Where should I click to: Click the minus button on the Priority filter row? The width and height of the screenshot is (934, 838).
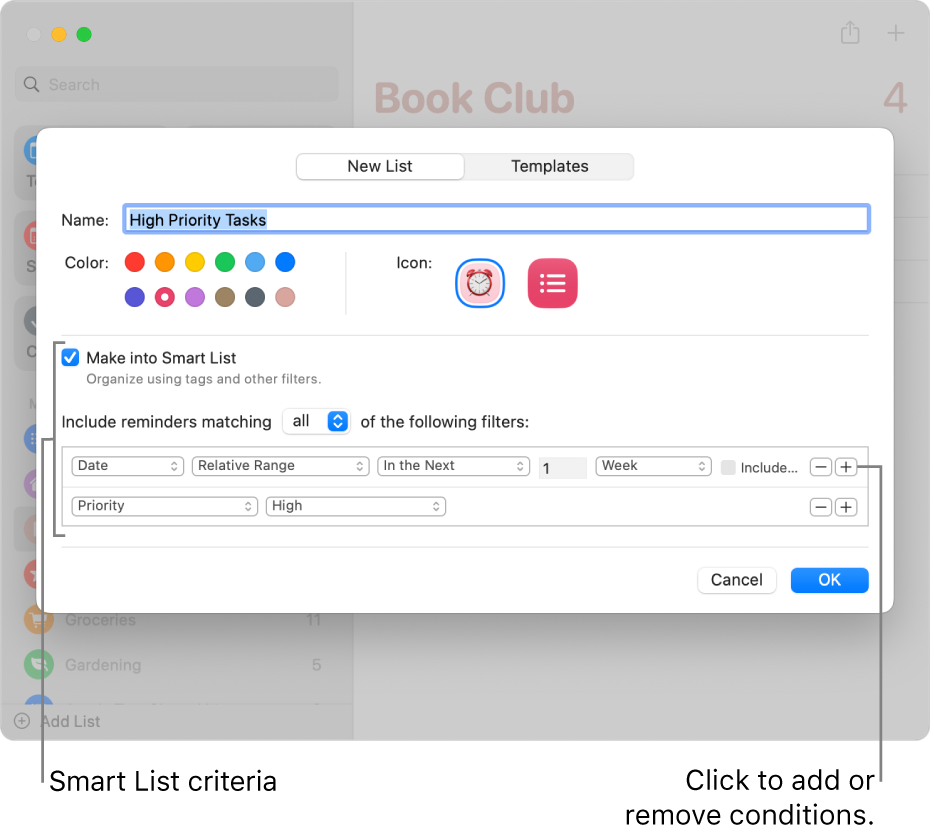pyautogui.click(x=820, y=507)
